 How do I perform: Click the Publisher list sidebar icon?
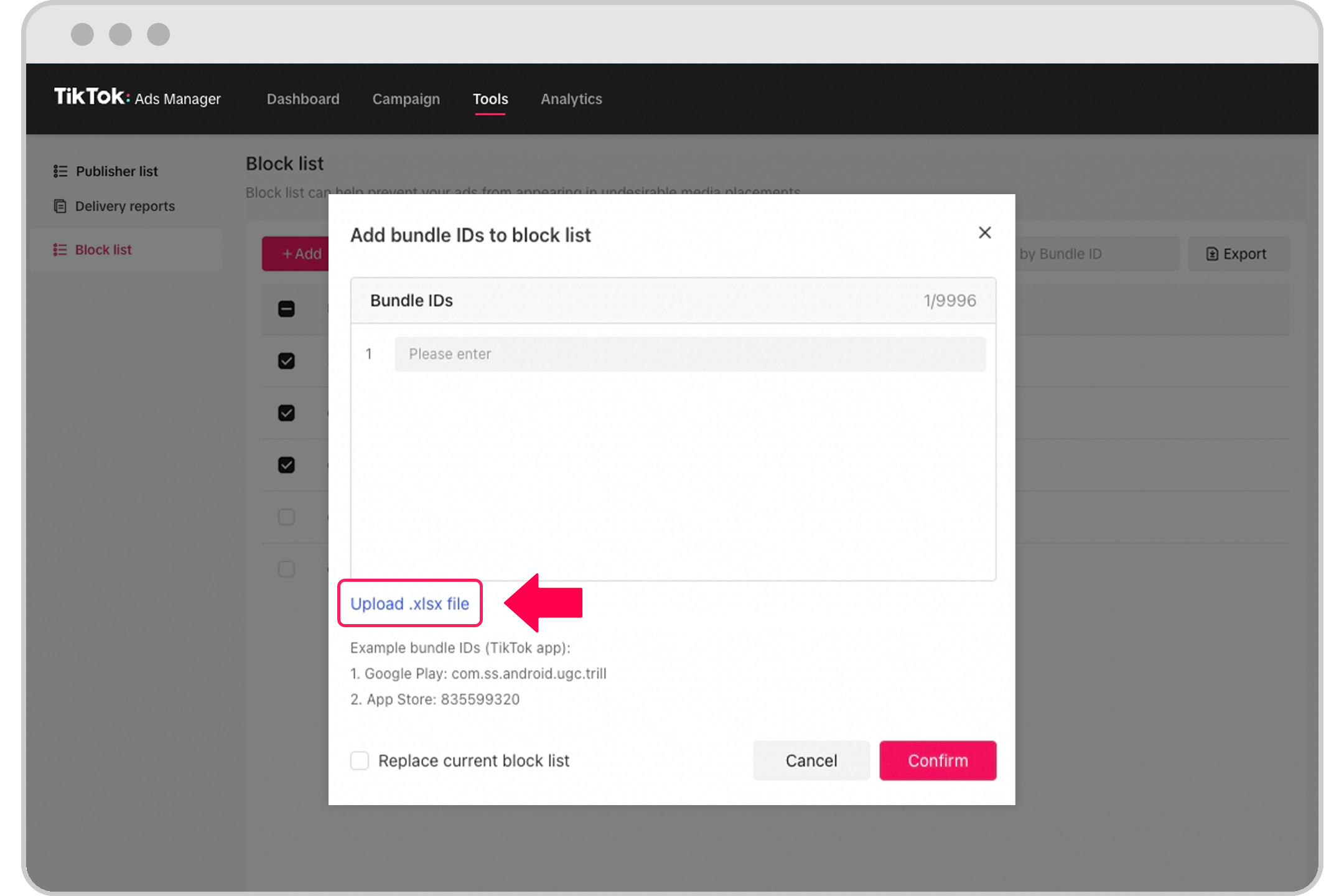click(60, 170)
